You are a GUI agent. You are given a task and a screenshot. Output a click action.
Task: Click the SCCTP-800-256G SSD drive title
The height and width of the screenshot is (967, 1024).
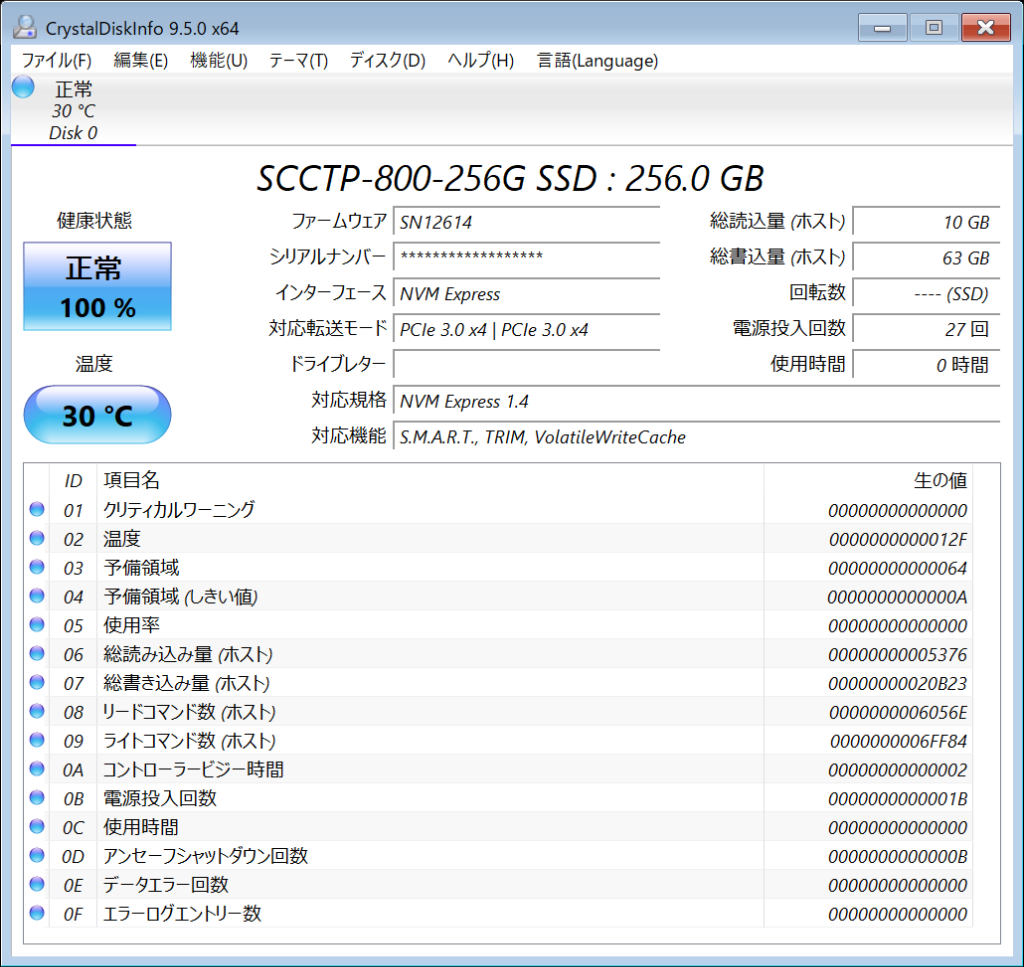(510, 178)
